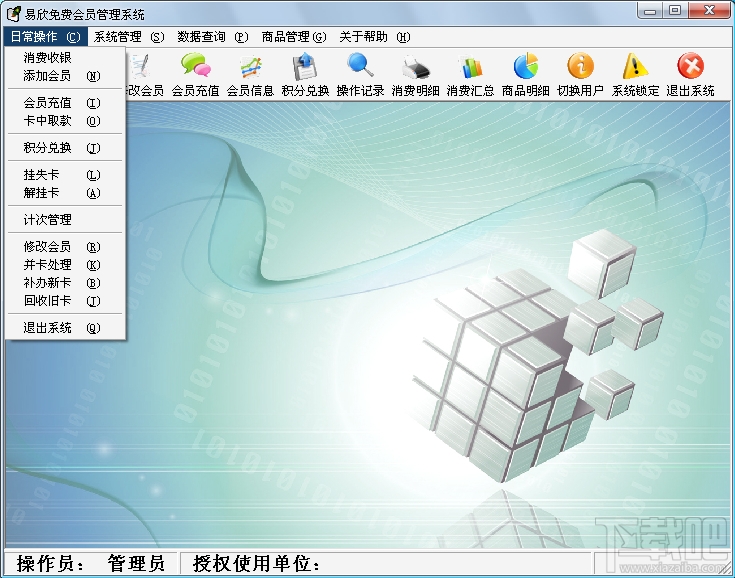Choose 并卡处理 menu entry
735x578 pixels.
tap(65, 265)
